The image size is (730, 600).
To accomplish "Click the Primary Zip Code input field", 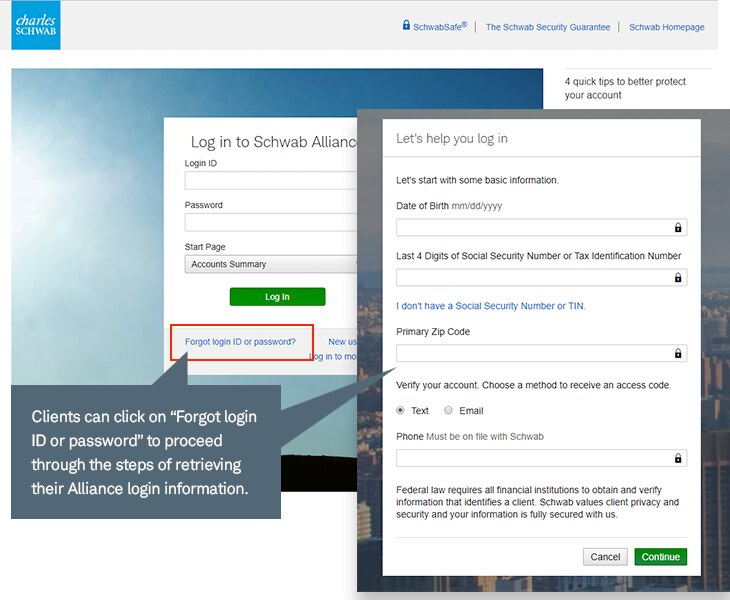I will 541,353.
